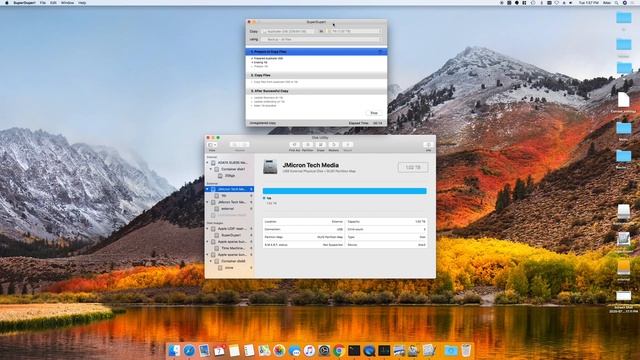640x360 pixels.
Task: Open the Help menu
Action: (82, 2)
